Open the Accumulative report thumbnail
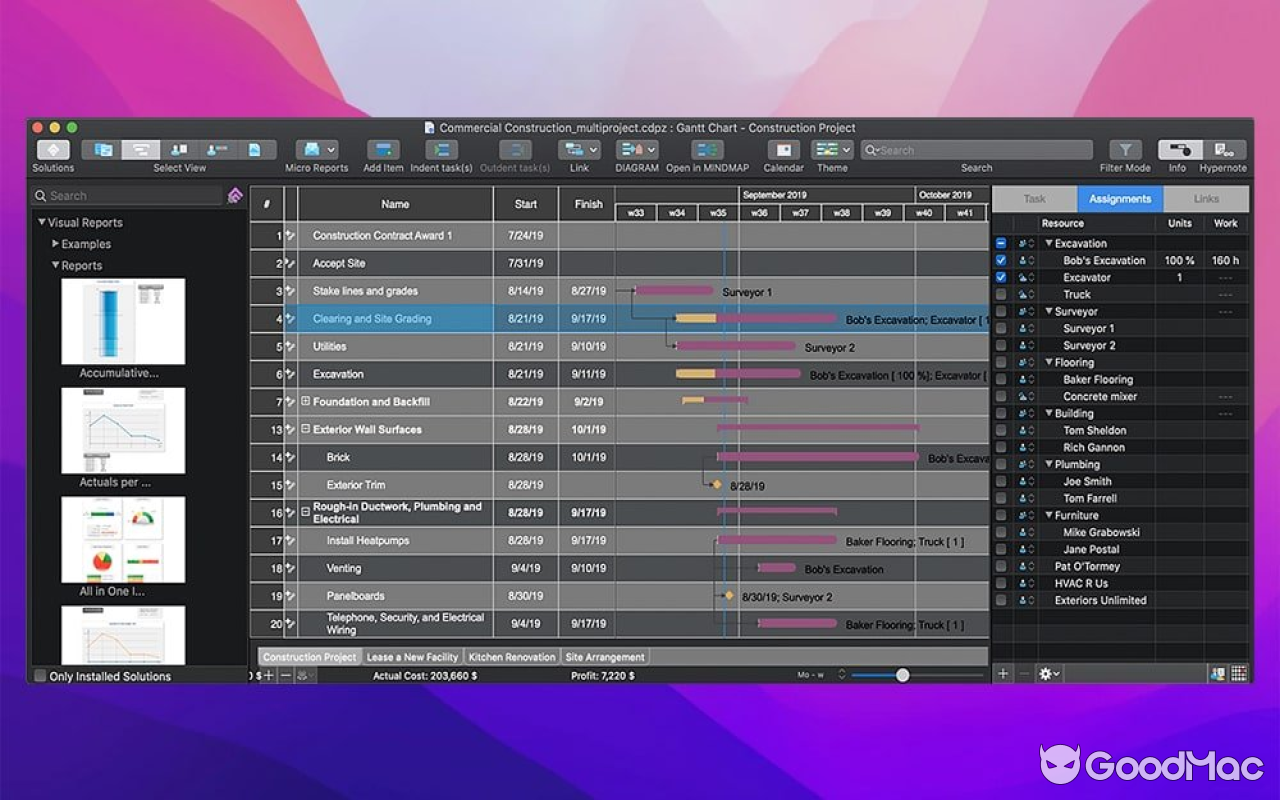The width and height of the screenshot is (1280, 800). coord(122,322)
